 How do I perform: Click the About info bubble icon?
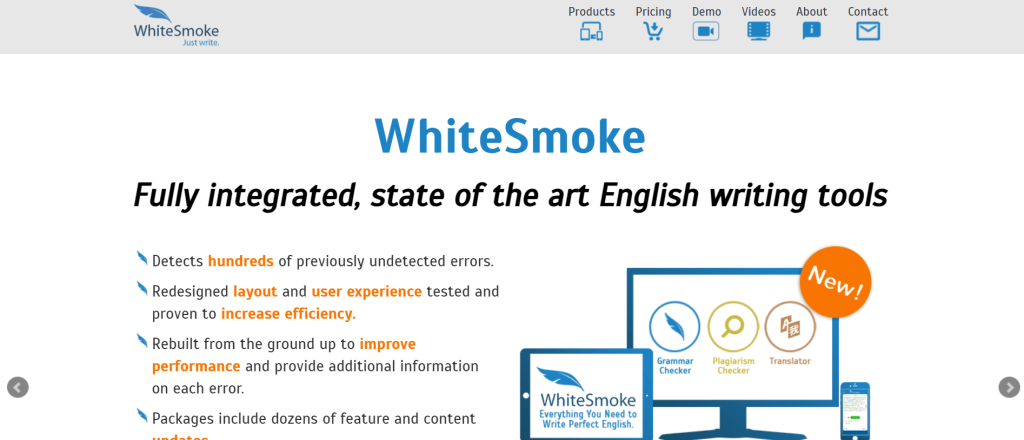(x=811, y=31)
